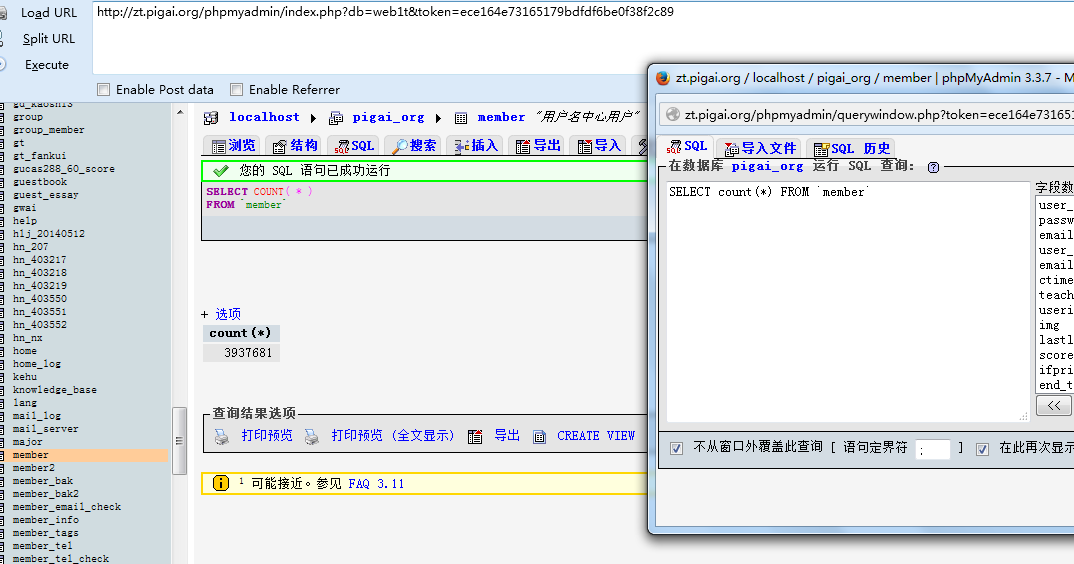Image resolution: width=1074 pixels, height=564 pixels.
Task: Click the Split URL button
Action: pyautogui.click(x=49, y=38)
